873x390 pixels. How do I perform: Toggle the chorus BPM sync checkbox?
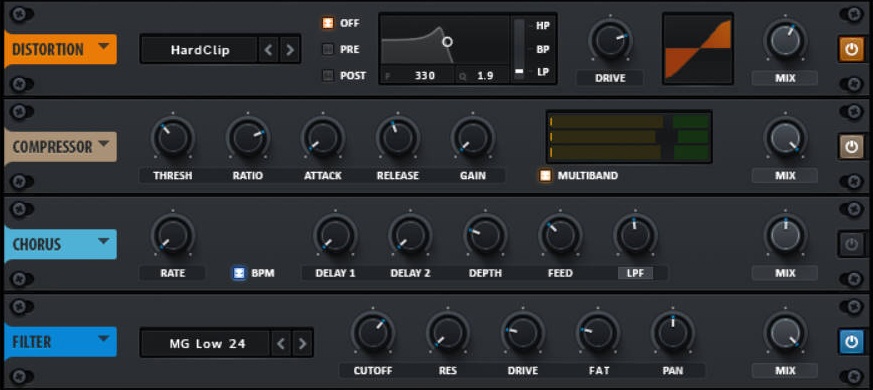point(239,273)
